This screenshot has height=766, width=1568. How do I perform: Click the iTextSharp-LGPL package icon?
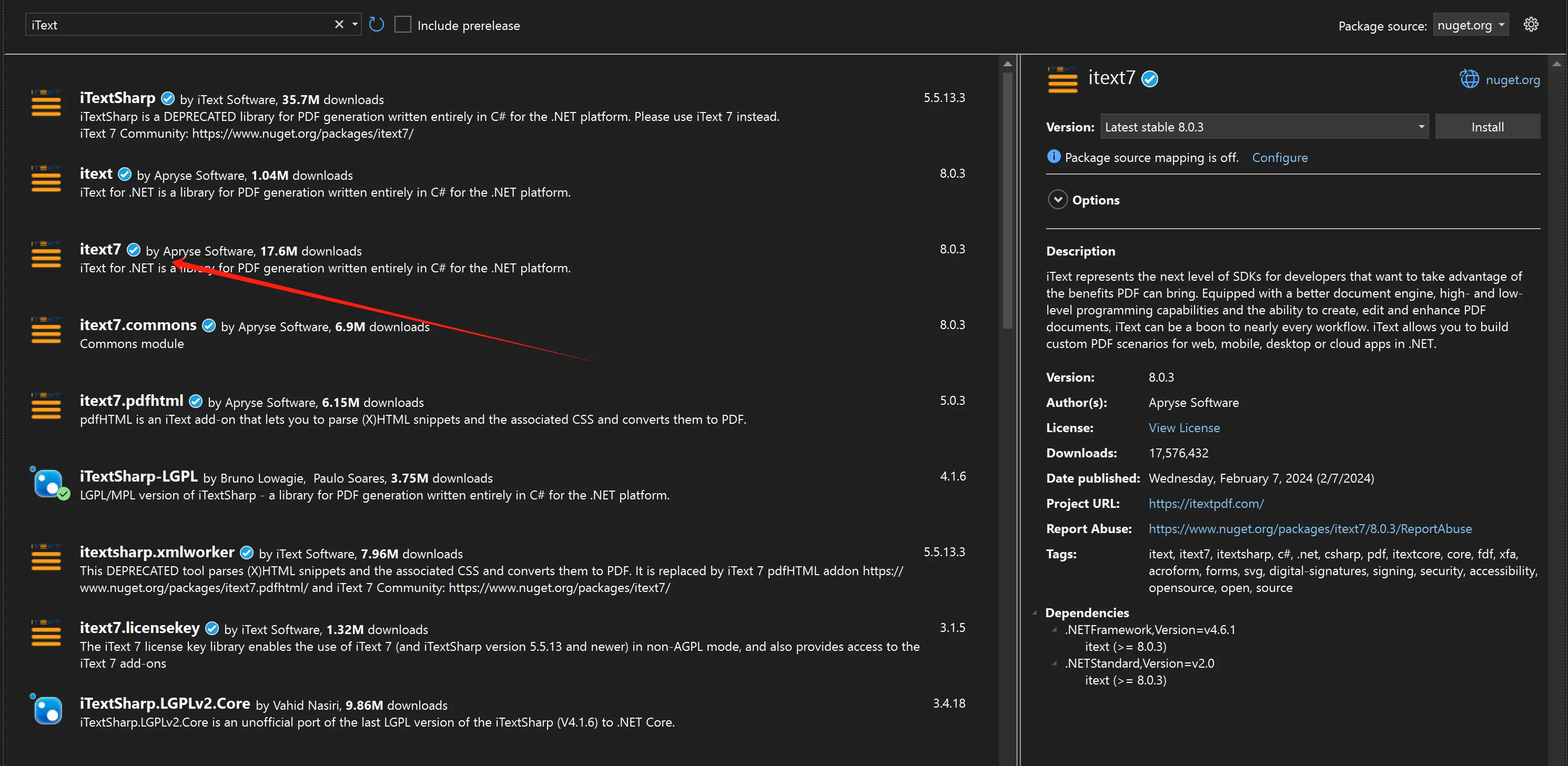tap(49, 483)
